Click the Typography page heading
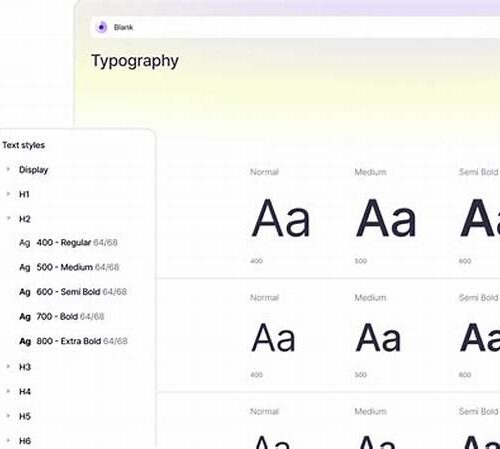The height and width of the screenshot is (449, 500). (135, 61)
